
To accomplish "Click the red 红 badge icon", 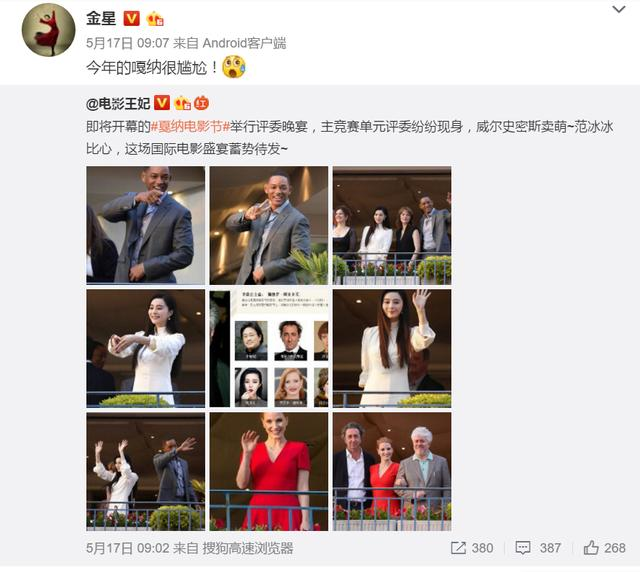I will pyautogui.click(x=201, y=103).
